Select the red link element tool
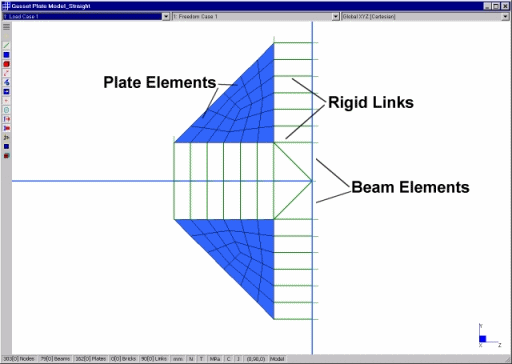 click(x=6, y=73)
